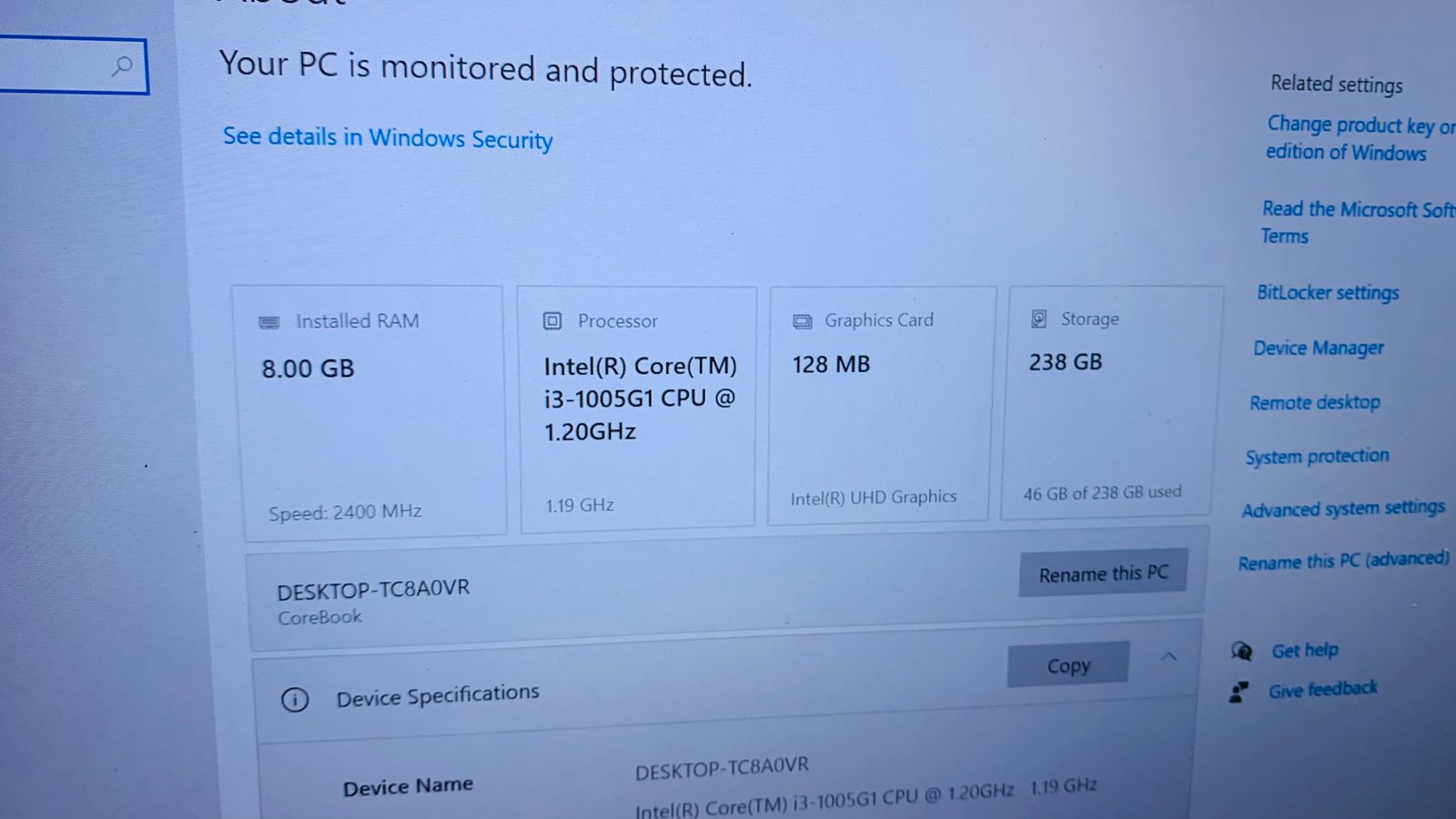Viewport: 1456px width, 819px height.
Task: Click the search magnifier icon
Action: tap(122, 66)
